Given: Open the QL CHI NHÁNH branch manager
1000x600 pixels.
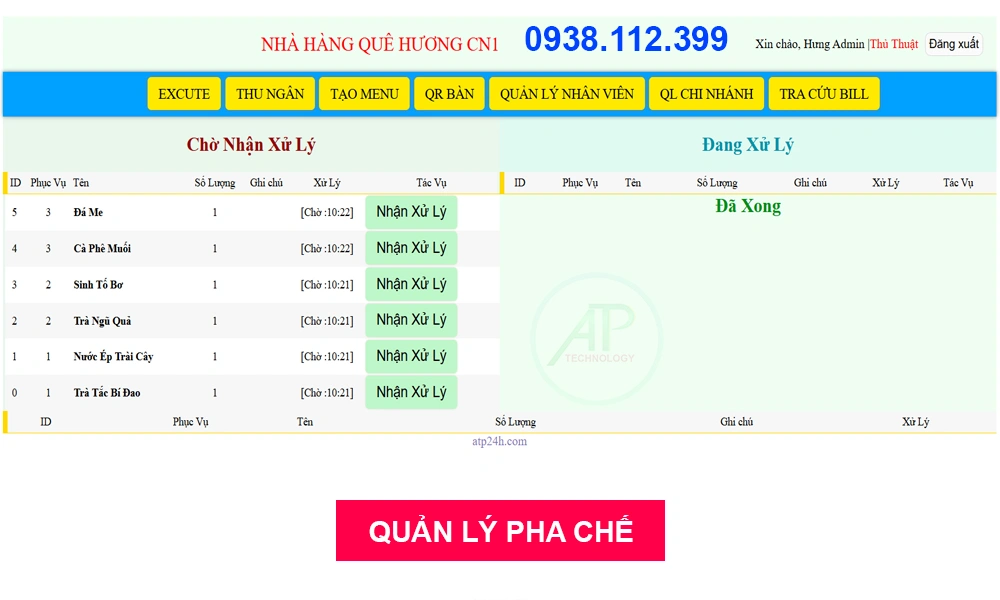Looking at the screenshot, I should click(707, 93).
